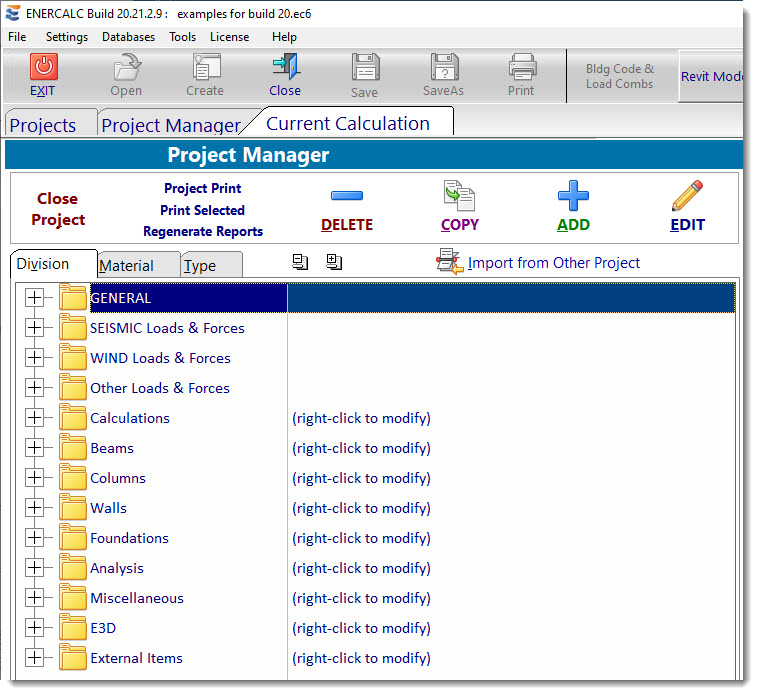Image resolution: width=758 pixels, height=695 pixels.
Task: Switch to the Material tab
Action: 126,266
